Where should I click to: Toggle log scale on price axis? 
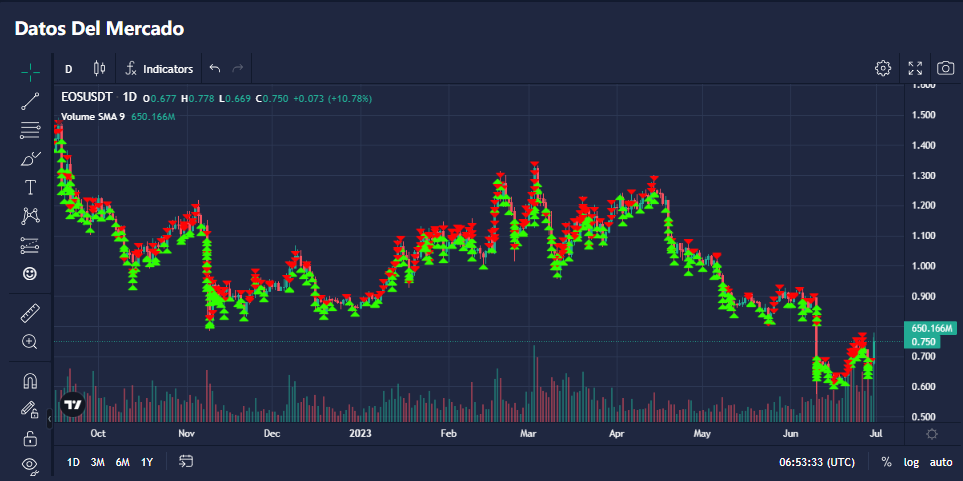911,462
